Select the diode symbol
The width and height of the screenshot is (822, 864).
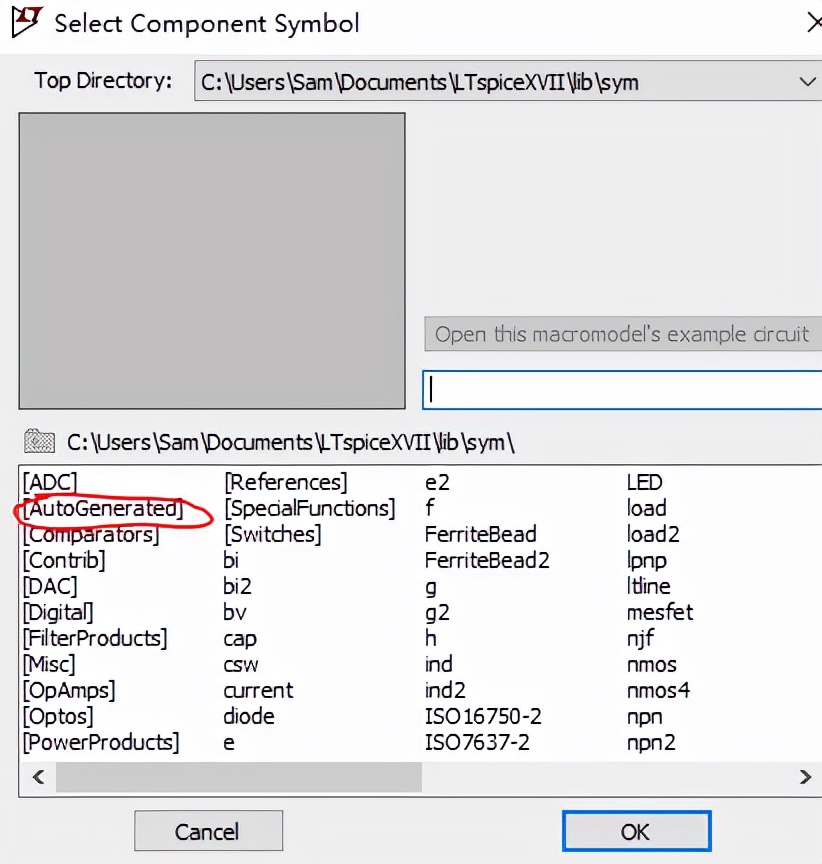pos(248,716)
